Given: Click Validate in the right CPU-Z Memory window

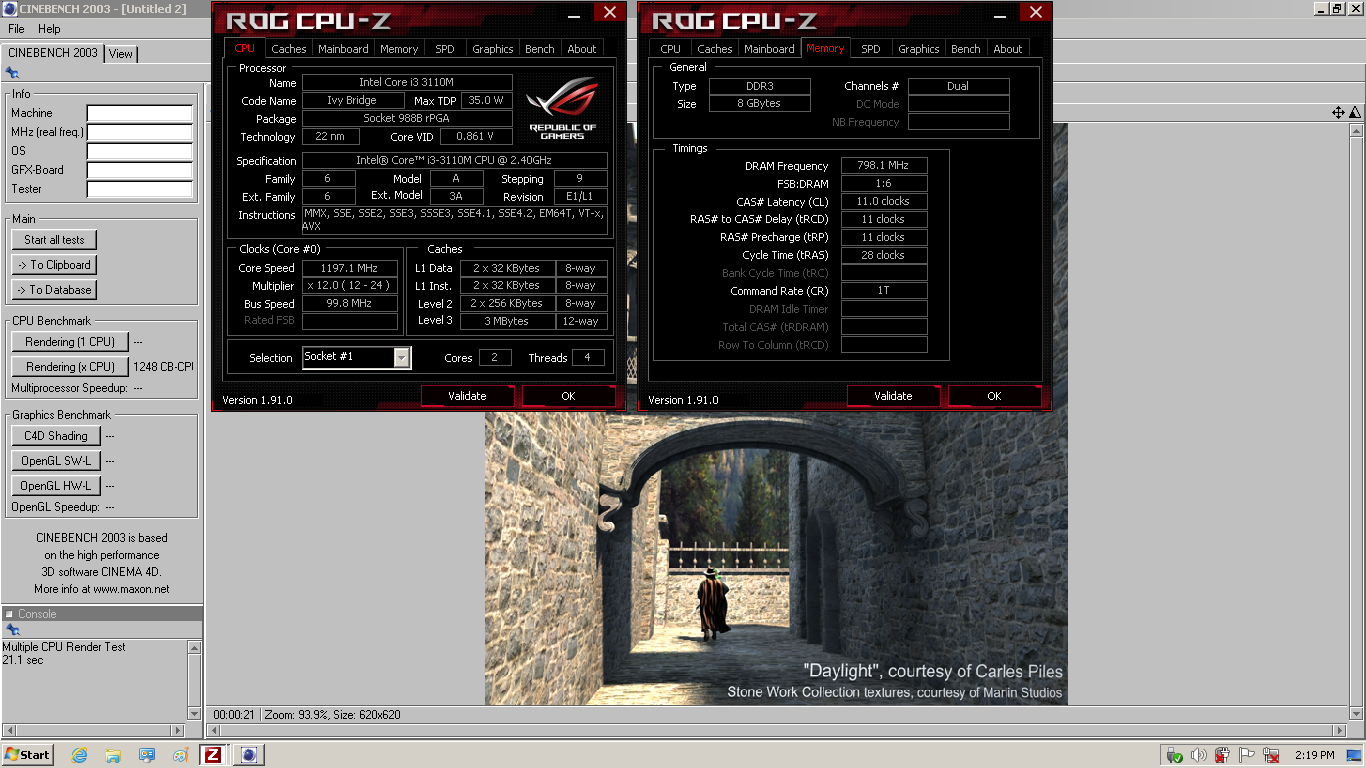Looking at the screenshot, I should [x=893, y=396].
